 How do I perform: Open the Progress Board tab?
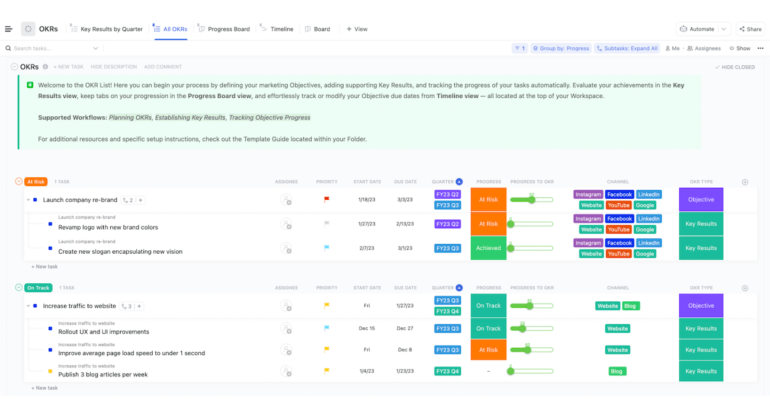point(224,29)
